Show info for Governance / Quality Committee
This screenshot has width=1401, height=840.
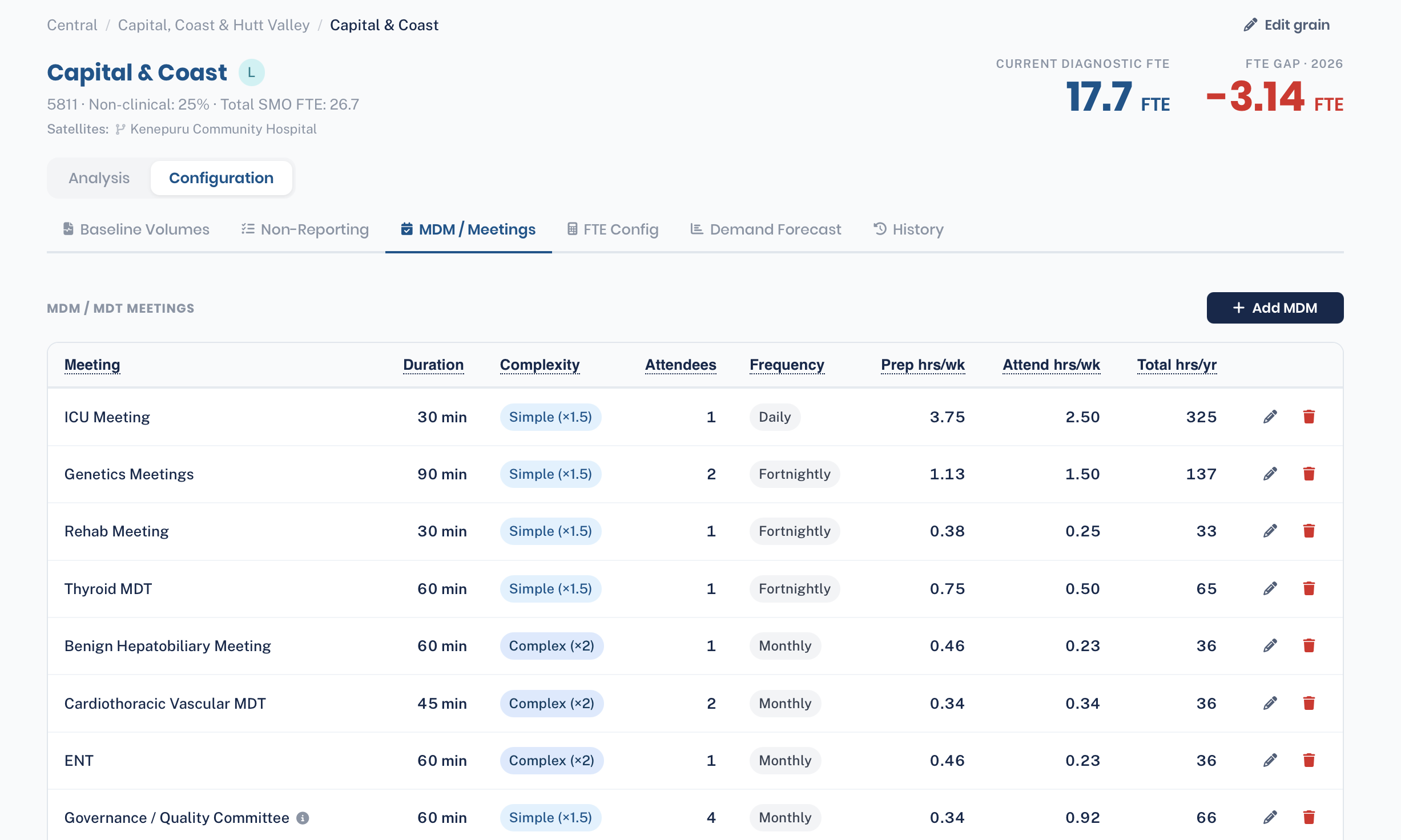click(x=303, y=818)
